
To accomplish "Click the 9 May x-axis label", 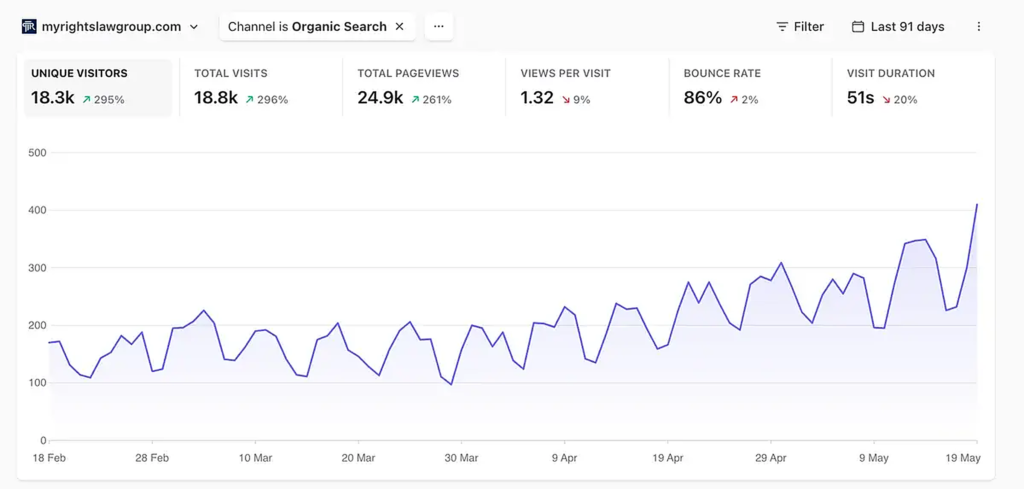I will tap(874, 458).
